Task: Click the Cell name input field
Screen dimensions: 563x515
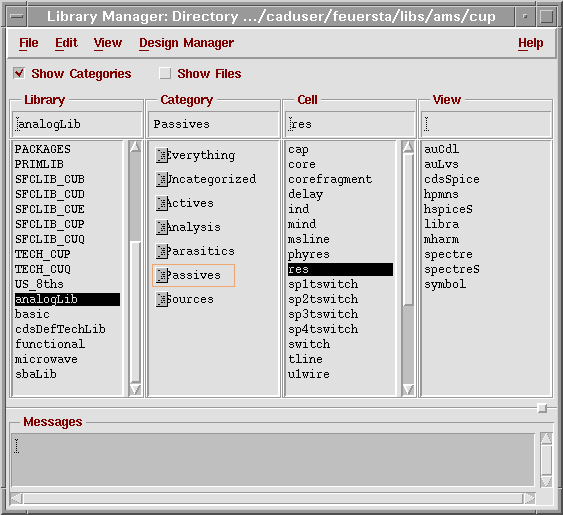Action: (350, 124)
